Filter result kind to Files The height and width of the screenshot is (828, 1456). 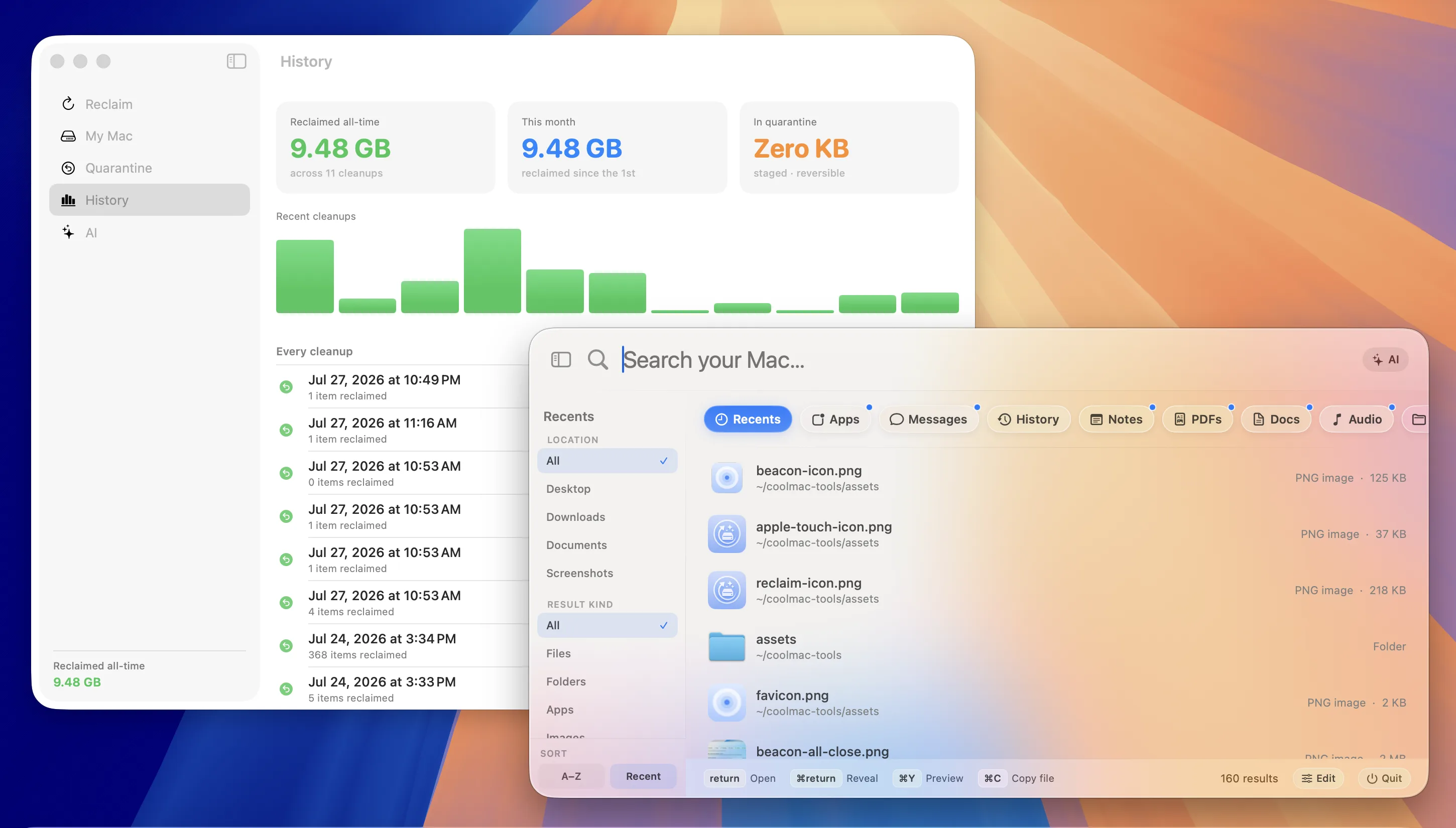[x=607, y=653]
